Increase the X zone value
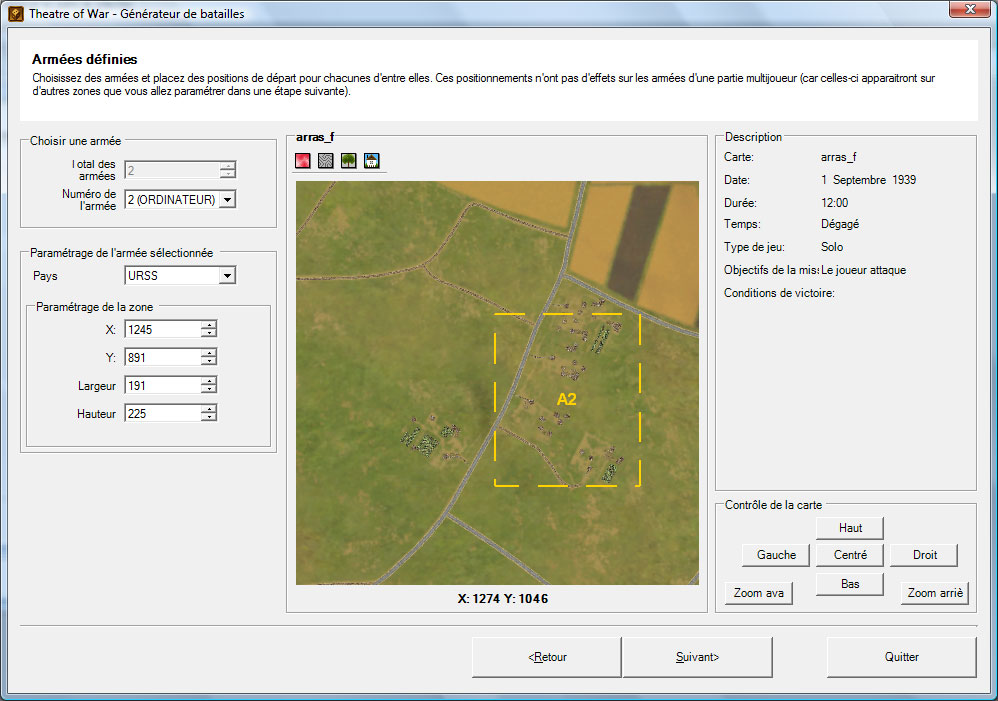 coord(208,325)
